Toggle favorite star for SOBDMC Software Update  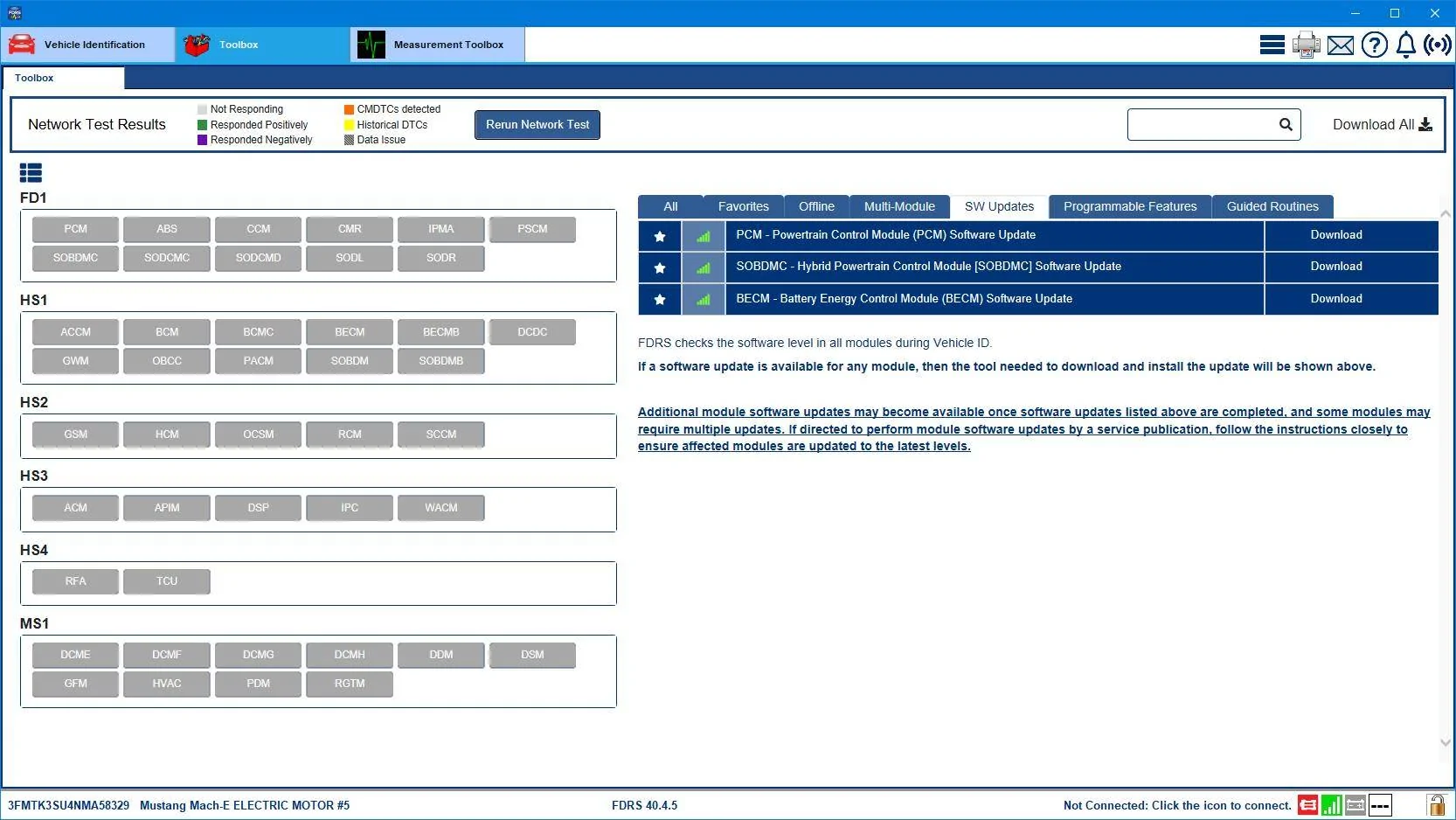click(660, 267)
